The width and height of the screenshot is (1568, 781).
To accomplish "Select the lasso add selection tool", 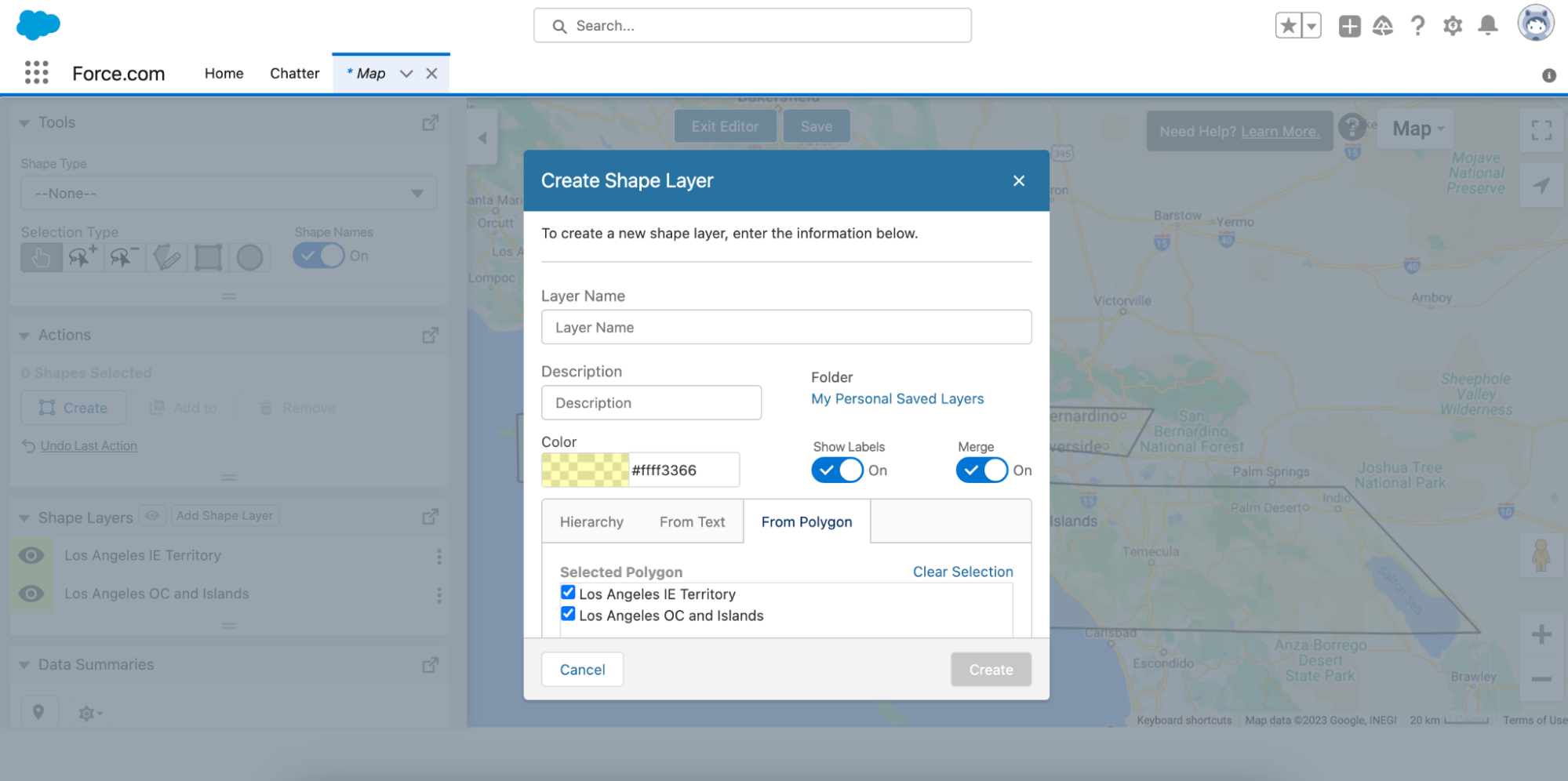I will coord(82,257).
